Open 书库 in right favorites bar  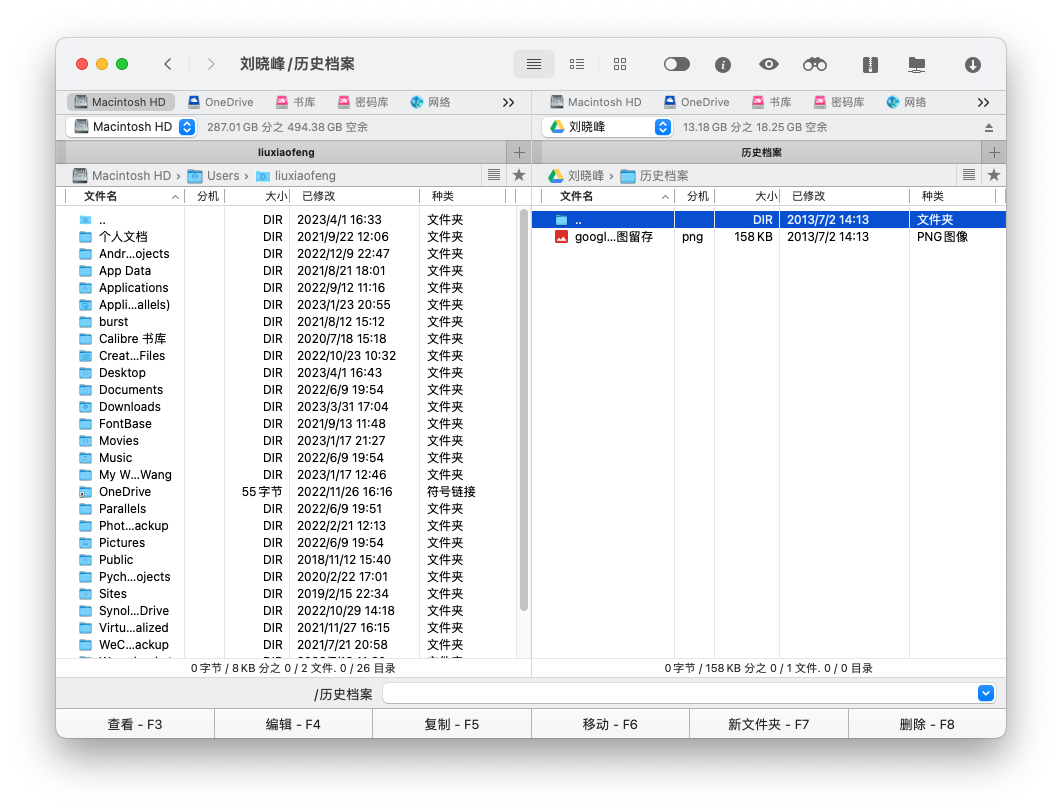[x=771, y=102]
